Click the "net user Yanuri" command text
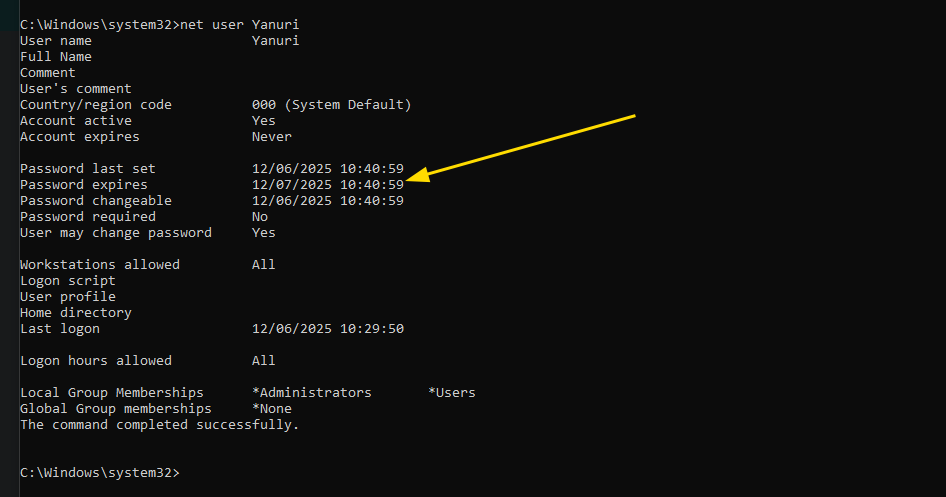 coord(240,25)
